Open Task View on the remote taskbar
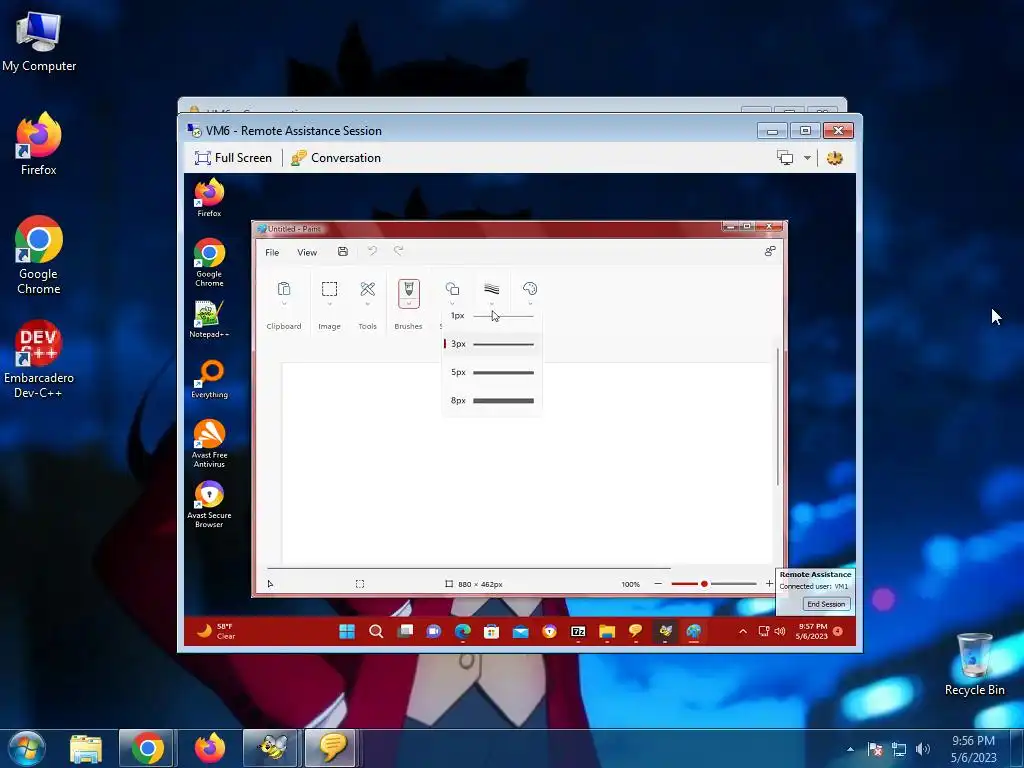Image resolution: width=1024 pixels, height=768 pixels. click(405, 631)
